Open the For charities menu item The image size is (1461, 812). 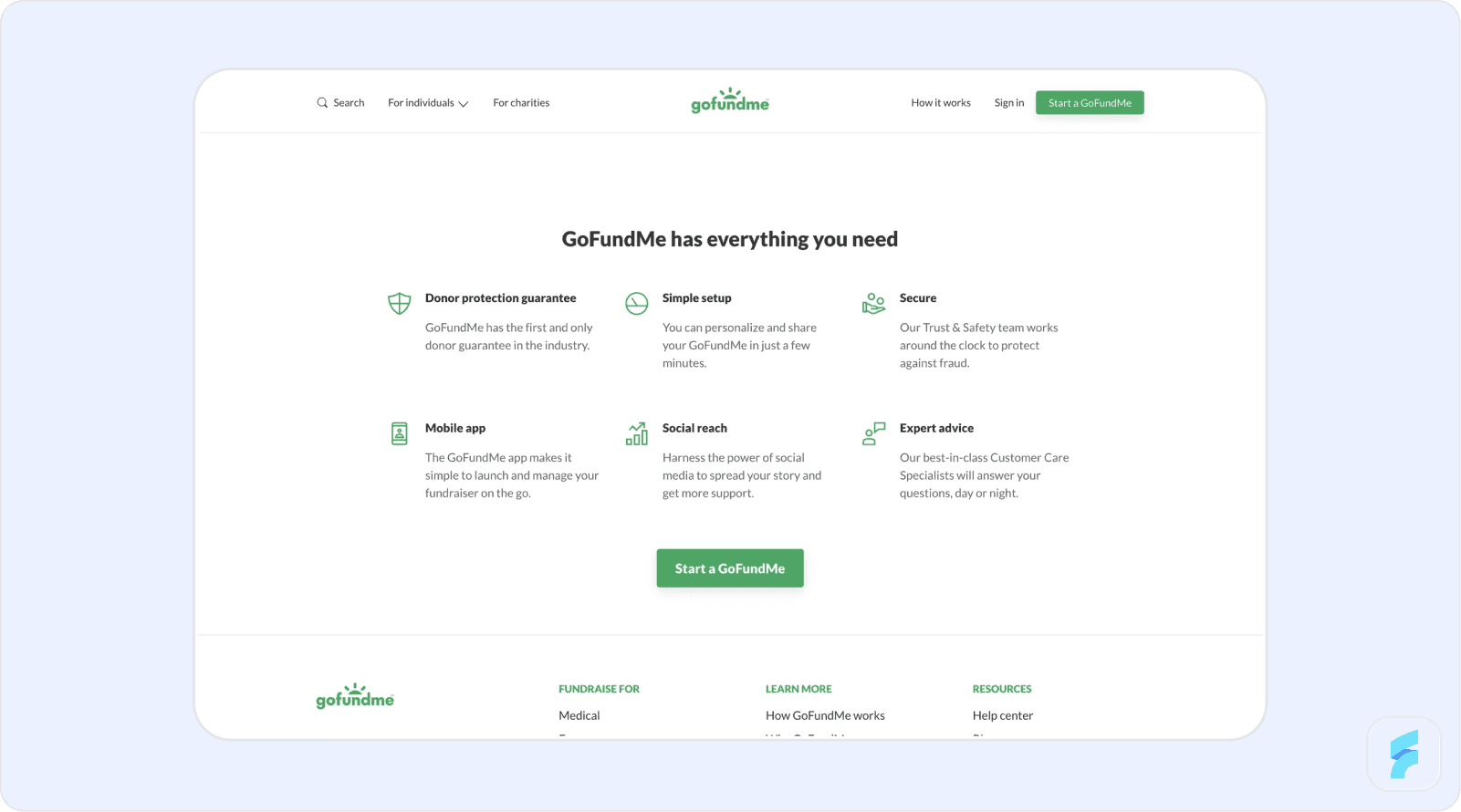point(521,103)
